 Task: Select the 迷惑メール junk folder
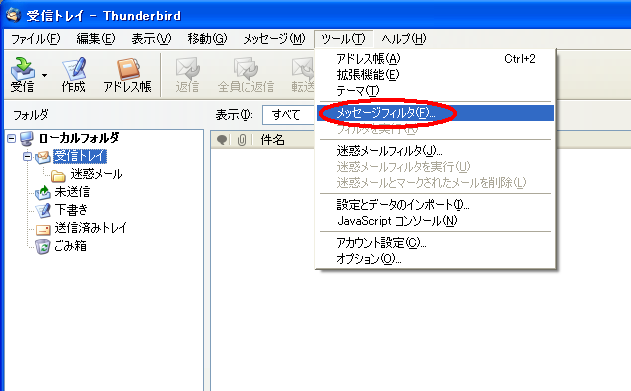coord(96,174)
